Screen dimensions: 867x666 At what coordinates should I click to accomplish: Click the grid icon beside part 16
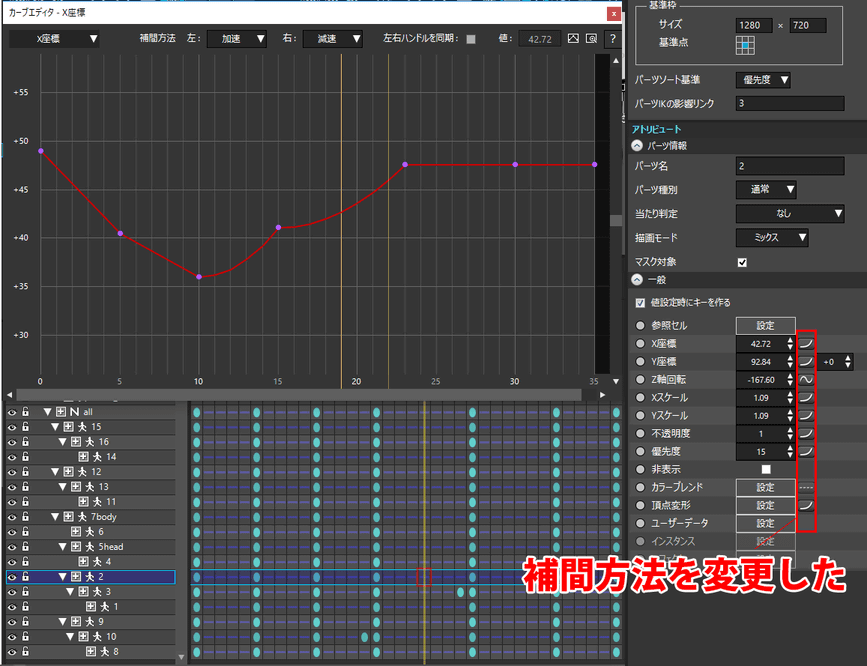click(76, 442)
